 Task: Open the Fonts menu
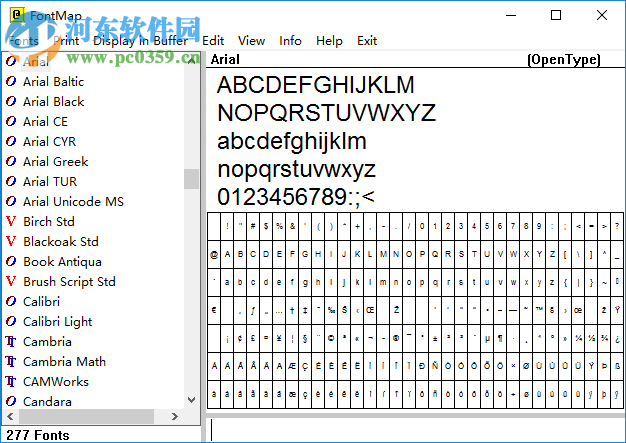24,41
